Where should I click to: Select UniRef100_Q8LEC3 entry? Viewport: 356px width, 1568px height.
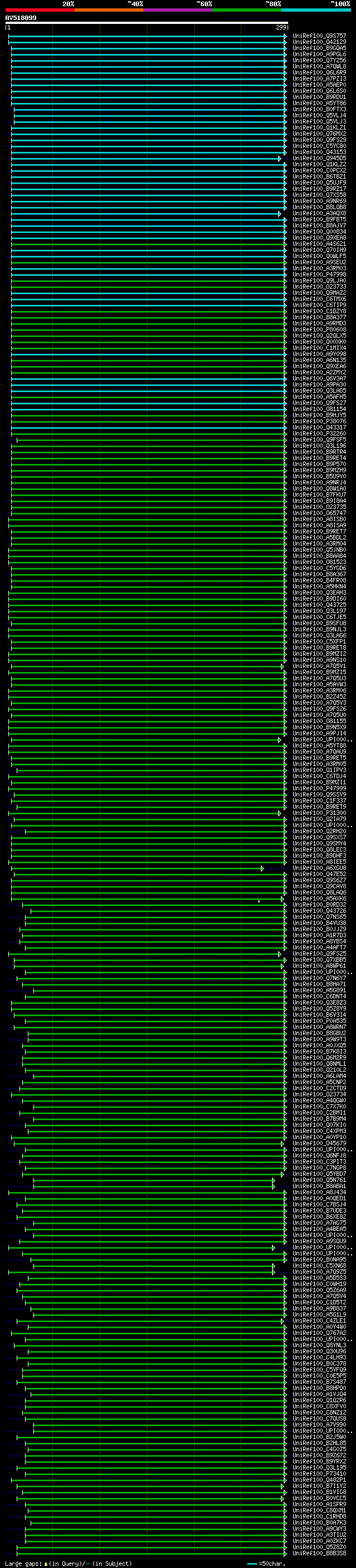pos(319,849)
